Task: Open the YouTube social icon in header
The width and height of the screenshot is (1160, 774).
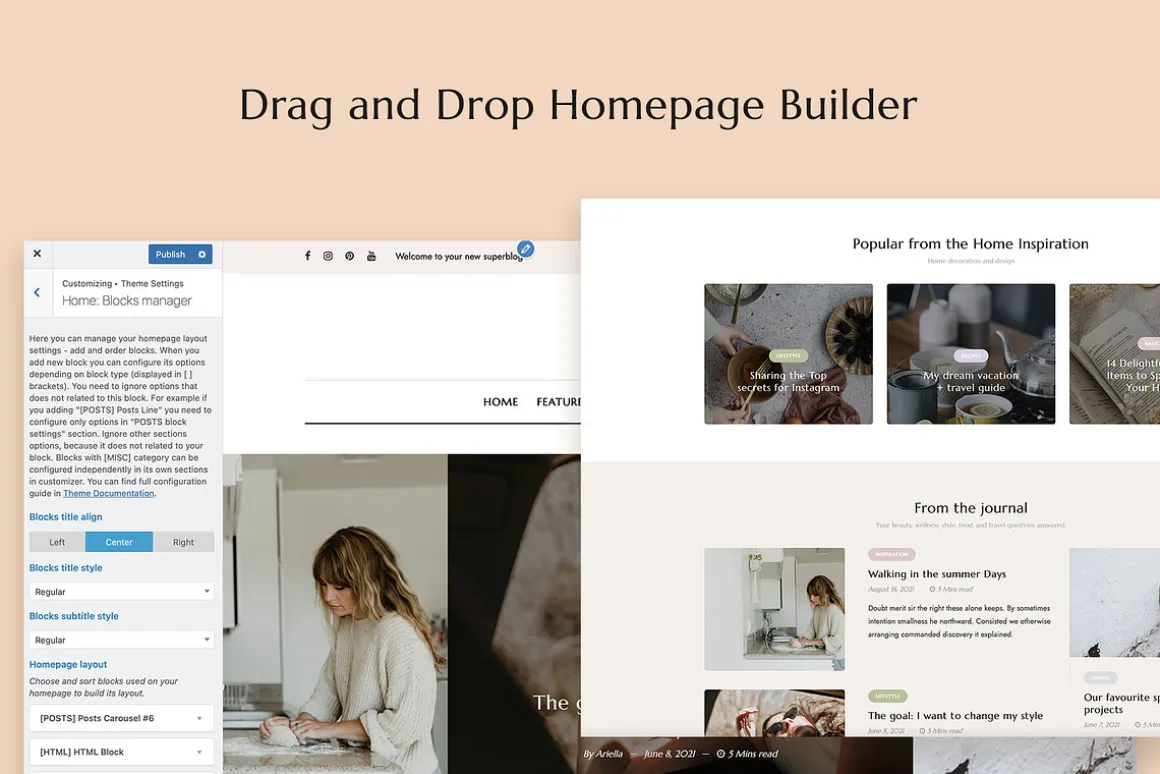Action: pos(371,256)
